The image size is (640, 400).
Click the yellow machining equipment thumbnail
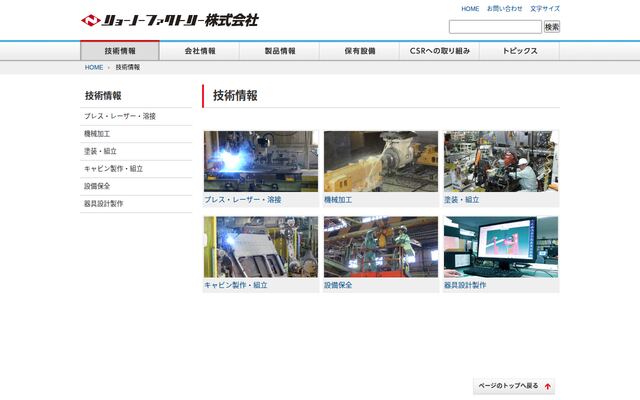click(x=381, y=161)
